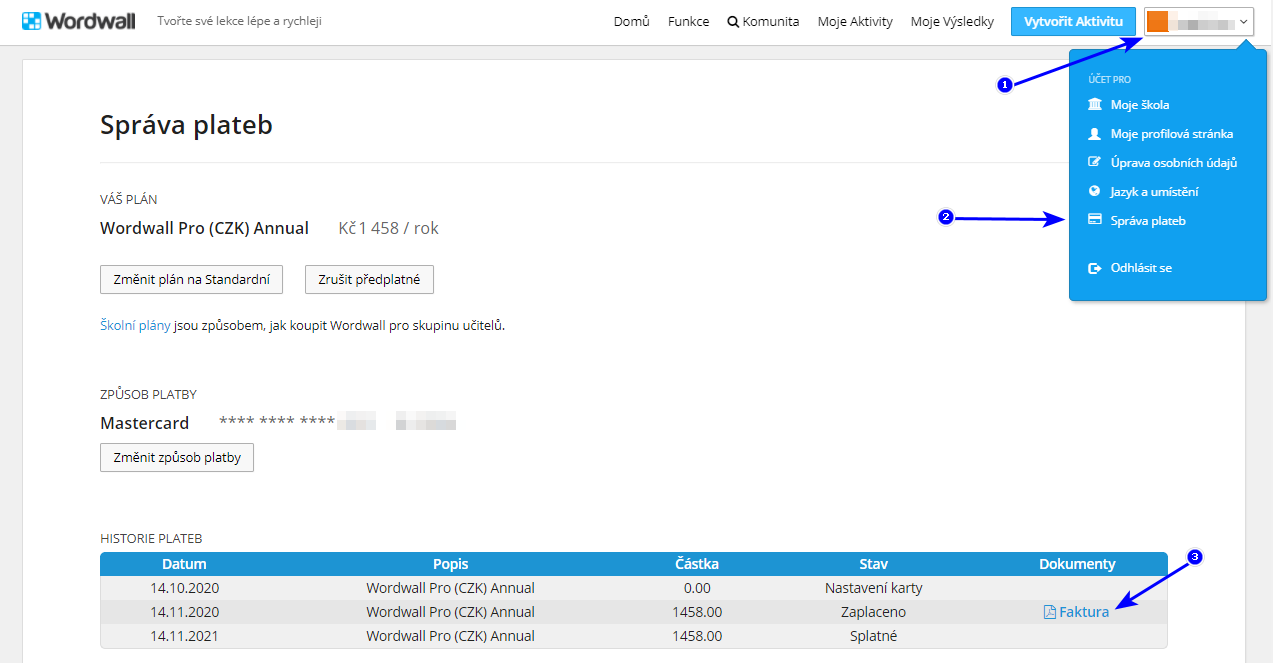Open the Domů menu item
The height and width of the screenshot is (663, 1273).
pos(632,22)
